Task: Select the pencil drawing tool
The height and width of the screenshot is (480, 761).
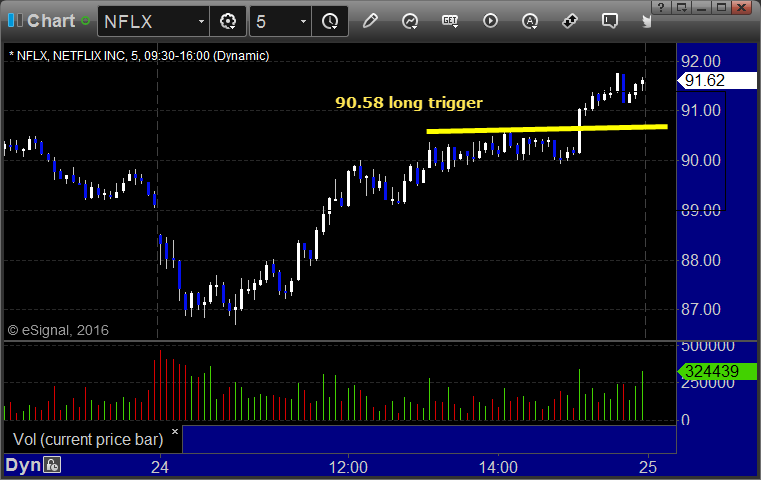Action: pyautogui.click(x=370, y=21)
